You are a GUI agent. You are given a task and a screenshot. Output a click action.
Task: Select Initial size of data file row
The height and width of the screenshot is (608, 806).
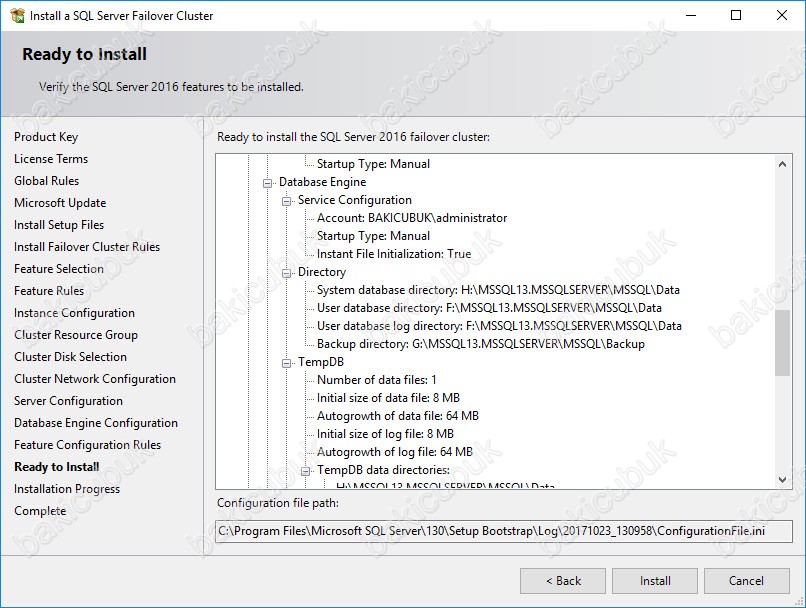click(x=388, y=398)
